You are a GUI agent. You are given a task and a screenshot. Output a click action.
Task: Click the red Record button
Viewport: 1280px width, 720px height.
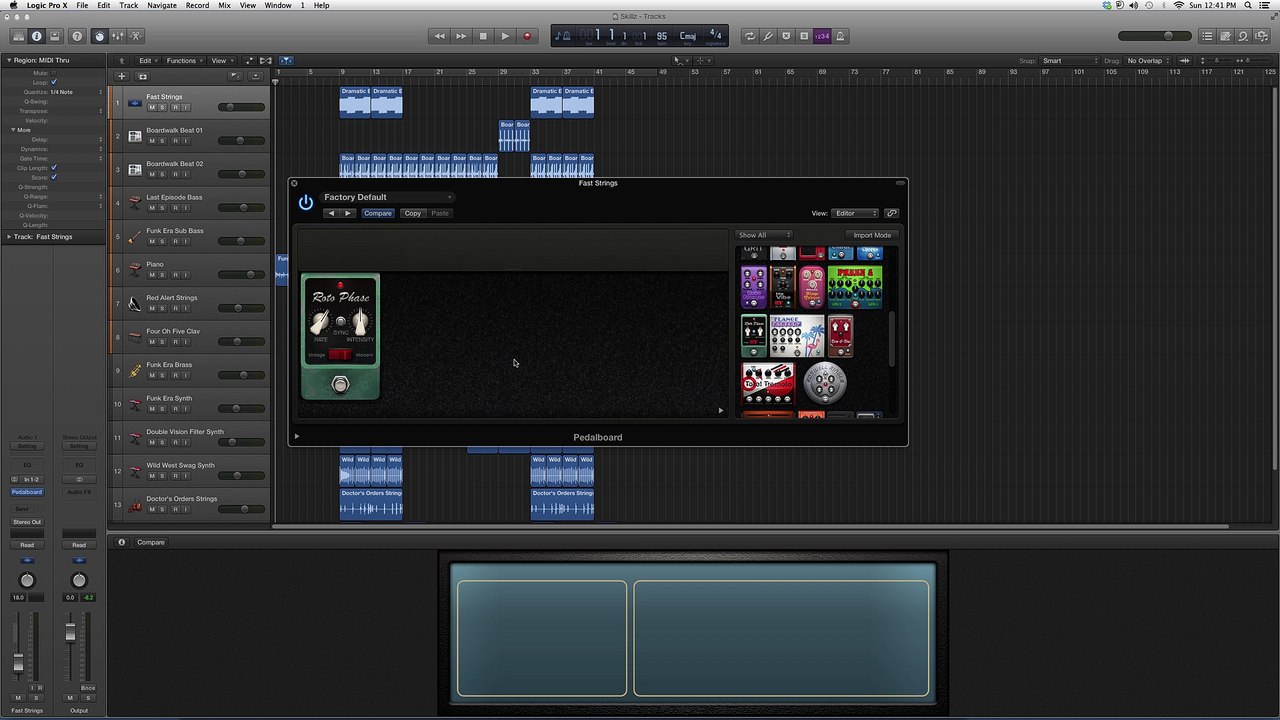coord(527,36)
